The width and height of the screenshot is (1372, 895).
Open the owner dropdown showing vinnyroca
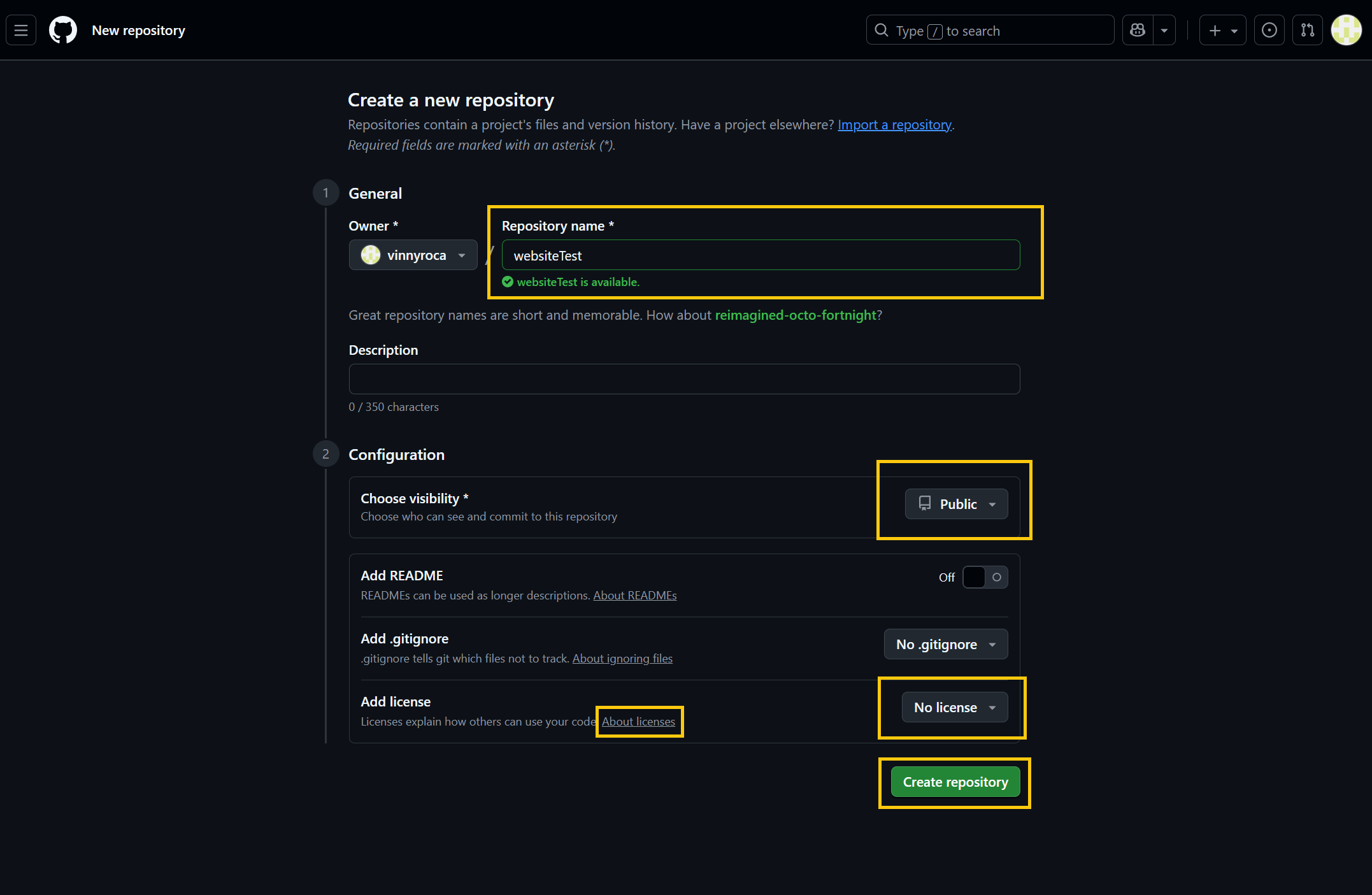tap(413, 255)
